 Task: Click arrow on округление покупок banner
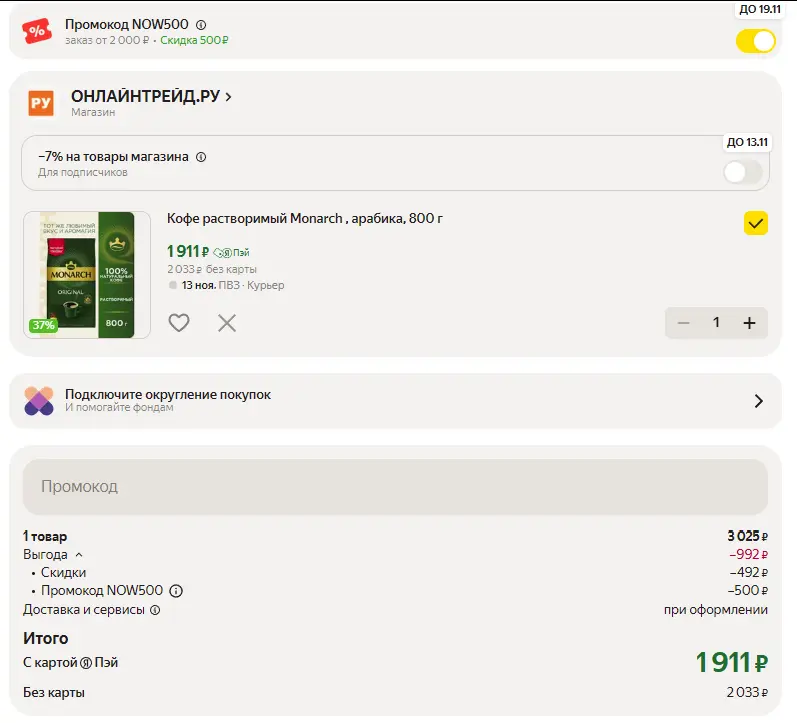click(758, 401)
